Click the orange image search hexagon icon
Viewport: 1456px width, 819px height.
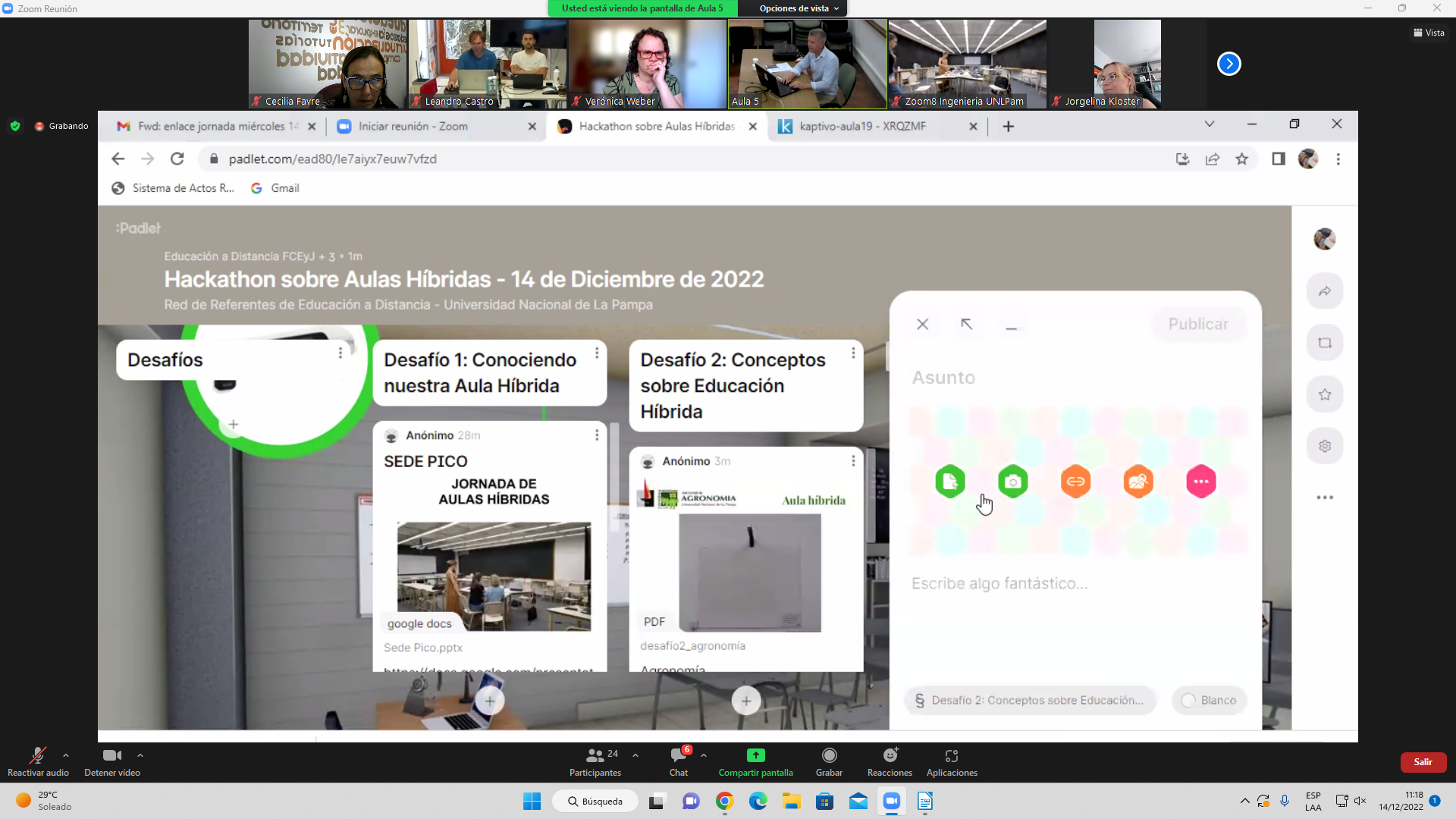pos(1138,482)
